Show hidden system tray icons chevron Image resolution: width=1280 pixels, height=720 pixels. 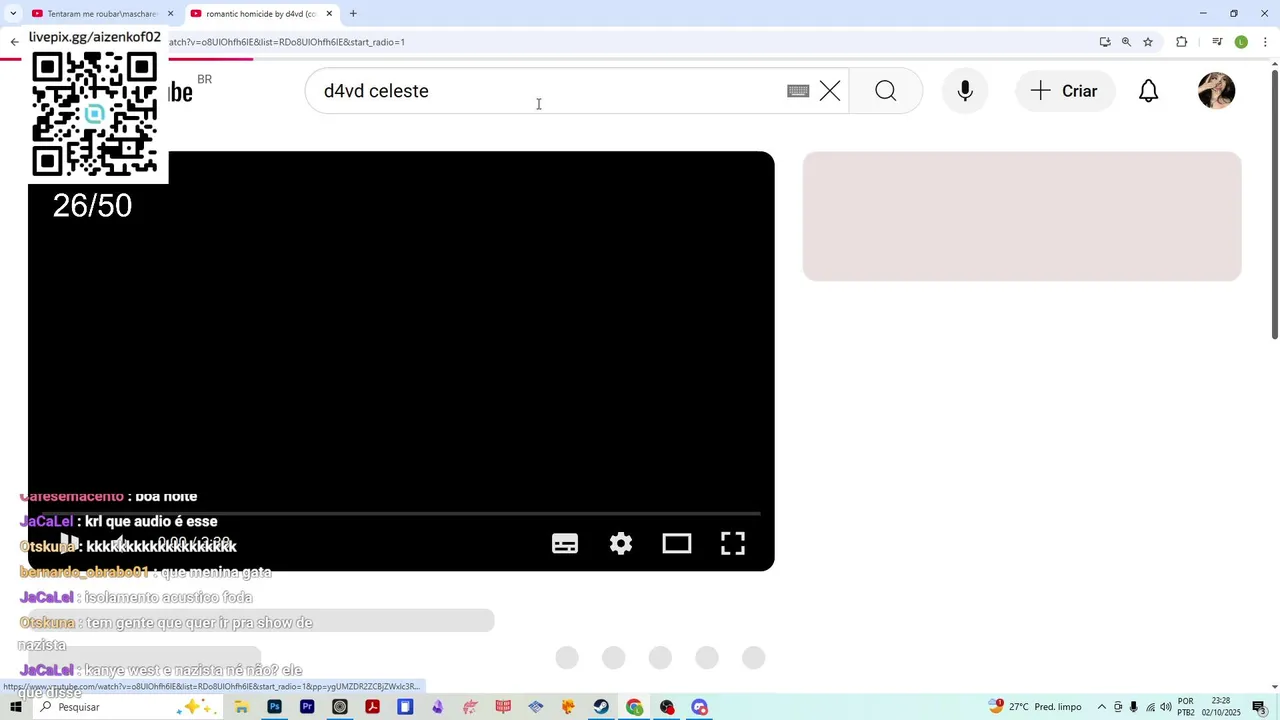(x=1102, y=707)
